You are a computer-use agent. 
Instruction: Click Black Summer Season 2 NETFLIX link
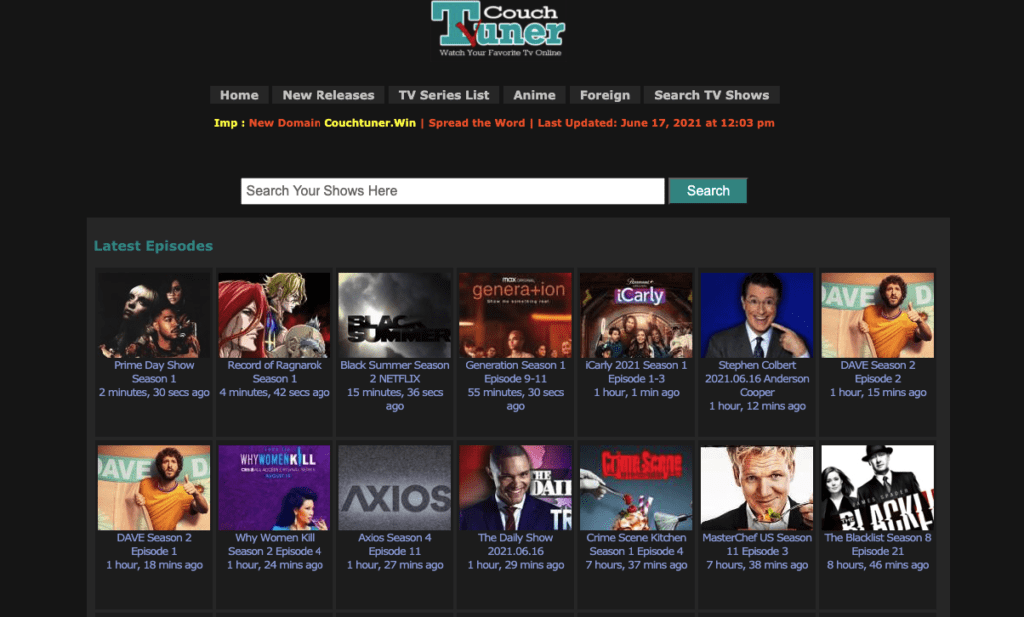click(x=394, y=372)
